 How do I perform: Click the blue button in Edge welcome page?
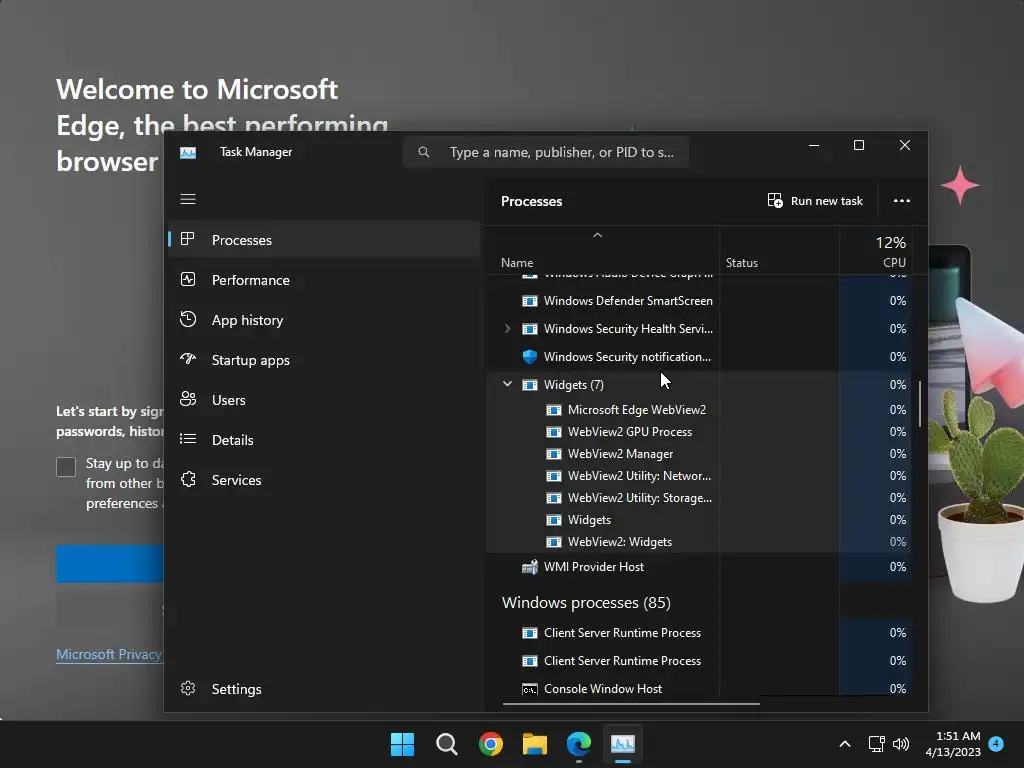pyautogui.click(x=110, y=564)
